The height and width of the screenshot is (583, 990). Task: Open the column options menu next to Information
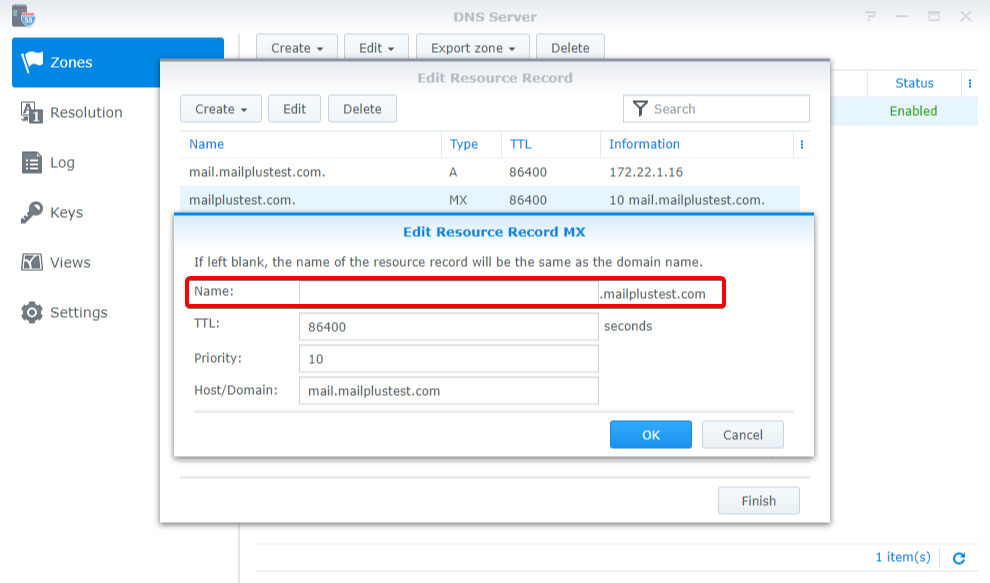coord(802,144)
